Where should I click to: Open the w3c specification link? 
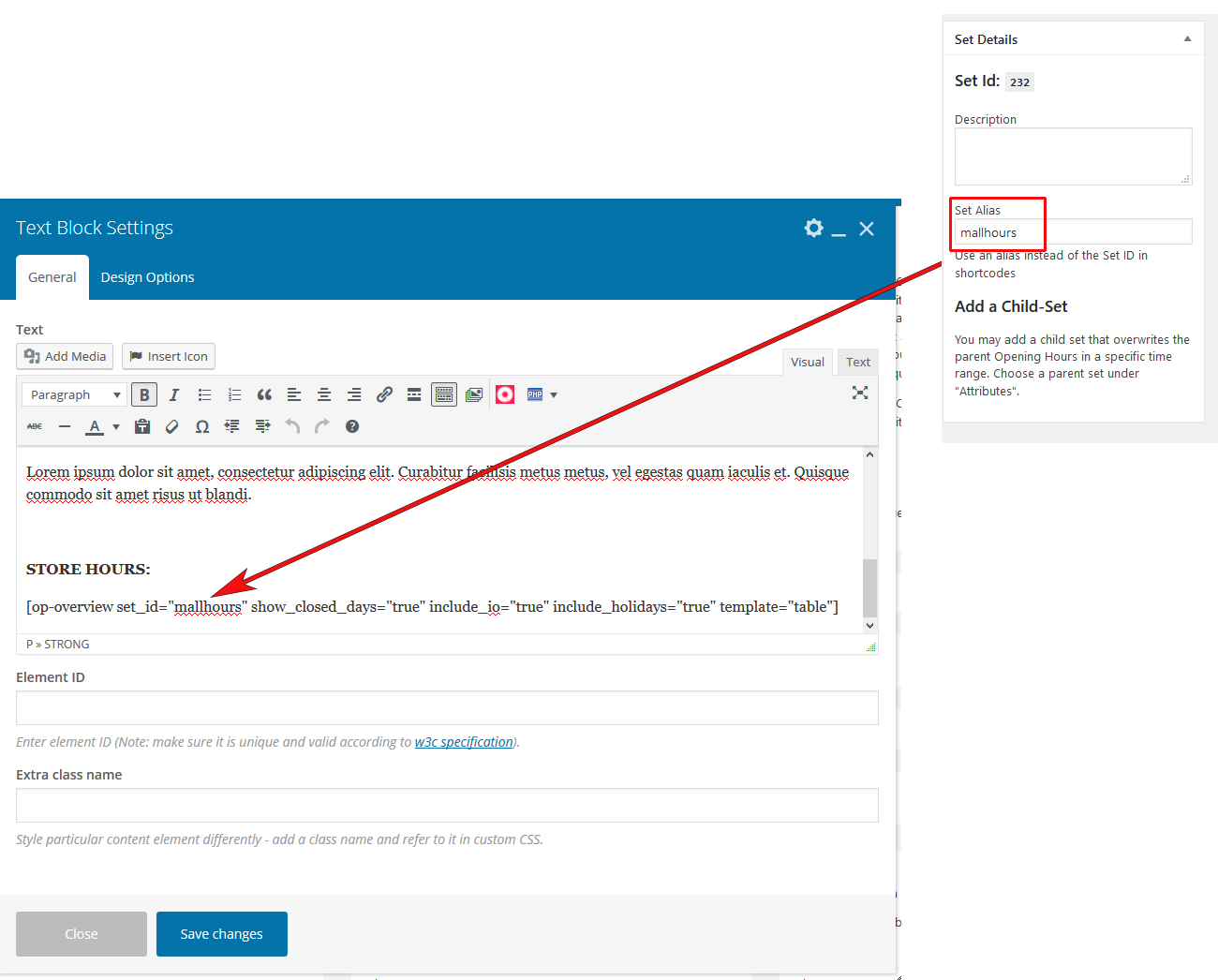click(x=464, y=742)
